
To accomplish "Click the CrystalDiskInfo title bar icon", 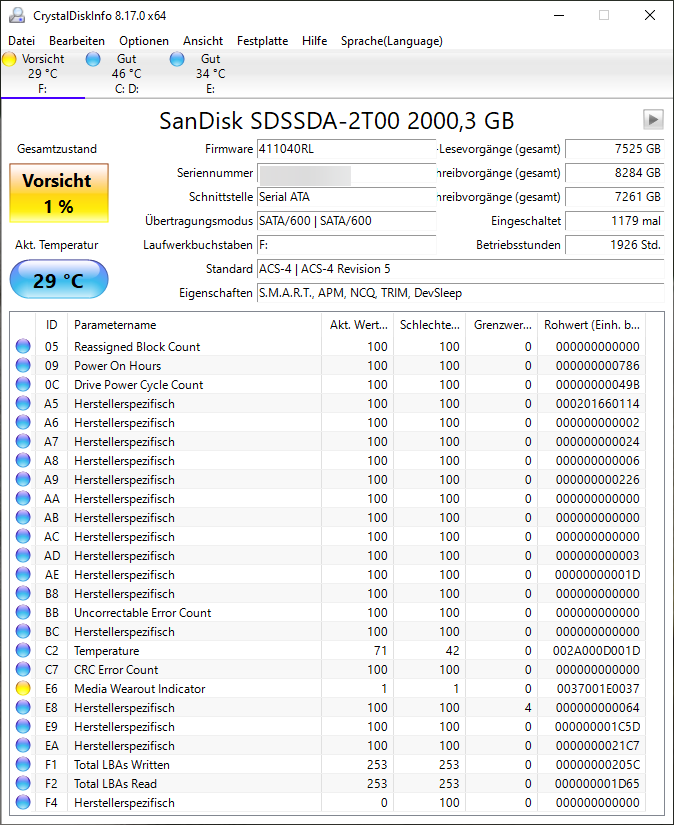I will pyautogui.click(x=17, y=15).
